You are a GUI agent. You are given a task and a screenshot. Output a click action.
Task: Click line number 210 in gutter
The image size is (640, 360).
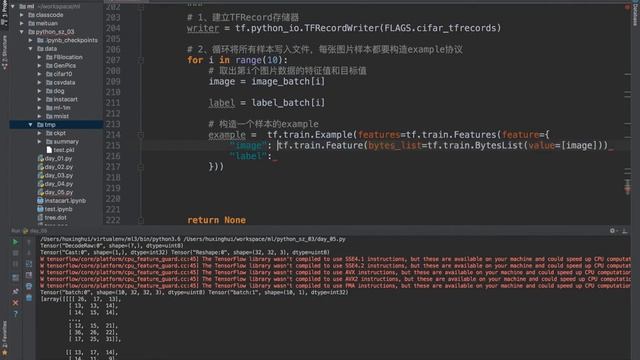point(113,92)
